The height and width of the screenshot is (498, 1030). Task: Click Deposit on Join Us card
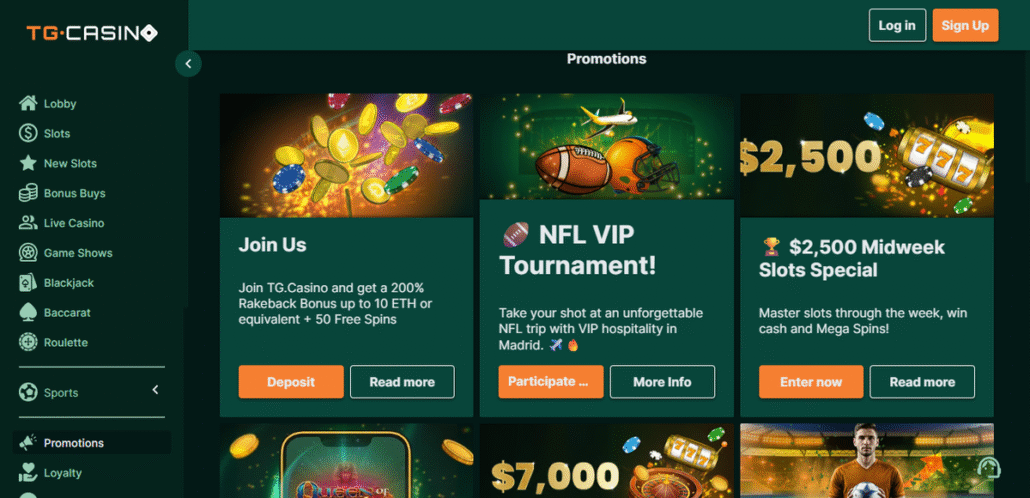tap(291, 382)
